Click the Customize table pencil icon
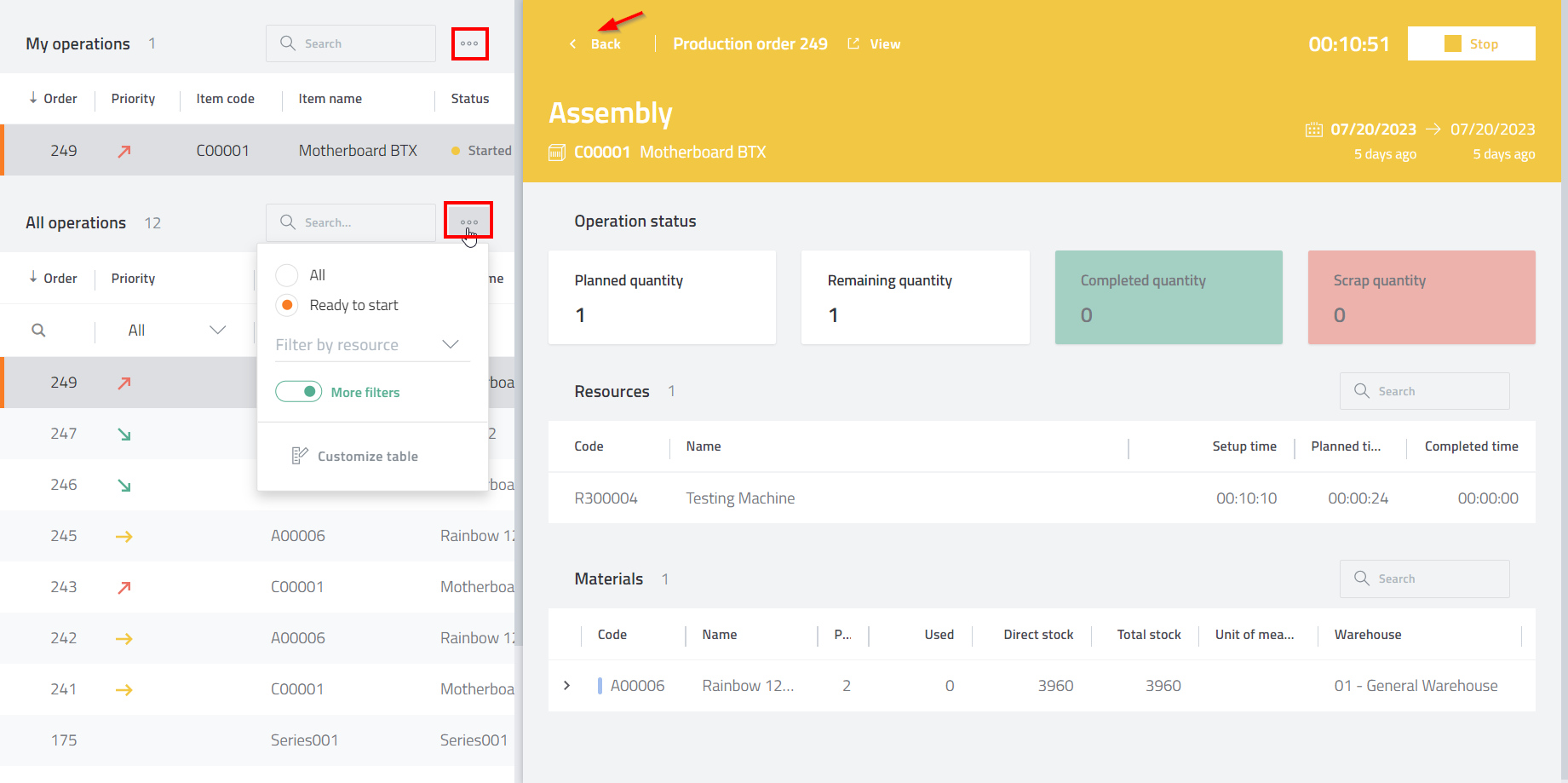Viewport: 1568px width, 783px height. pyautogui.click(x=299, y=456)
